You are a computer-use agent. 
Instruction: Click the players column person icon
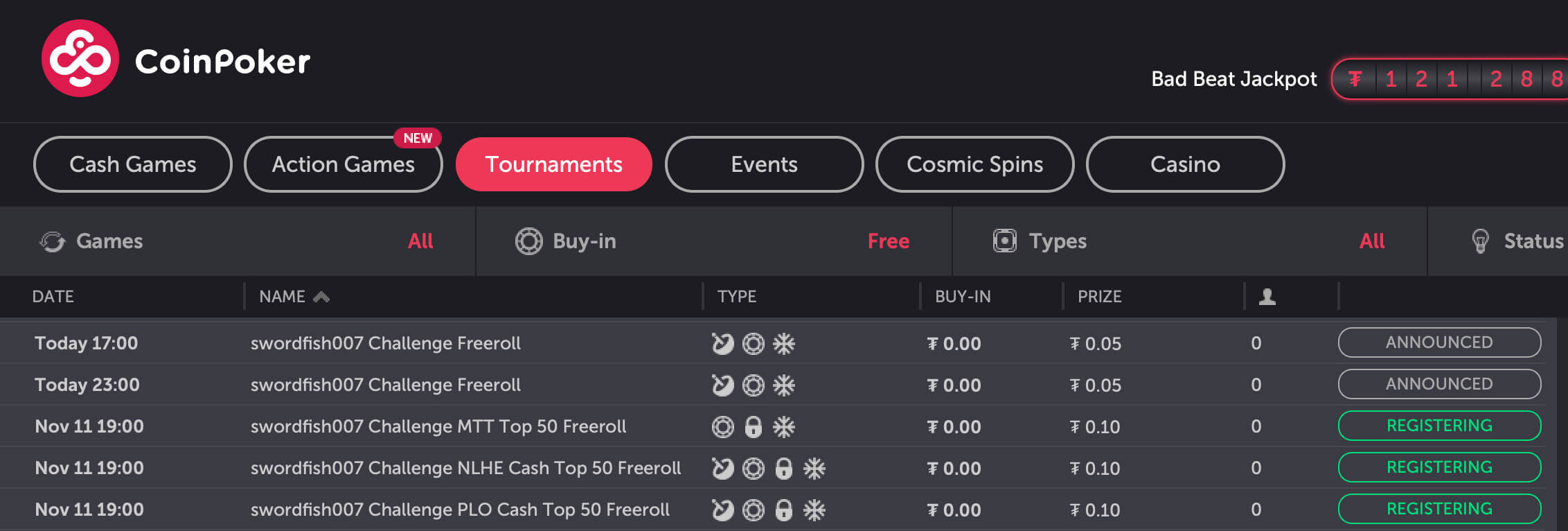1267,297
